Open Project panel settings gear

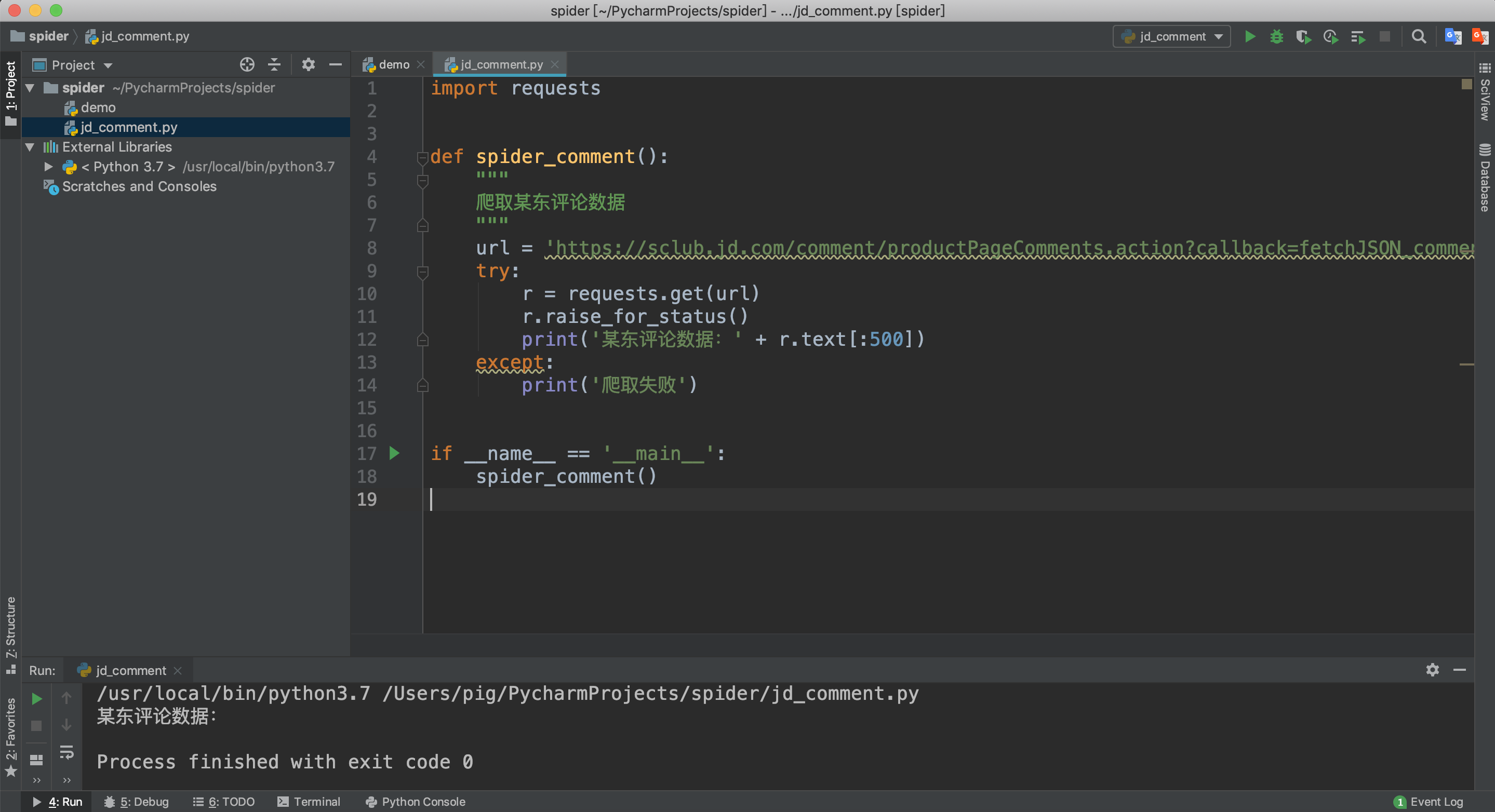(308, 64)
